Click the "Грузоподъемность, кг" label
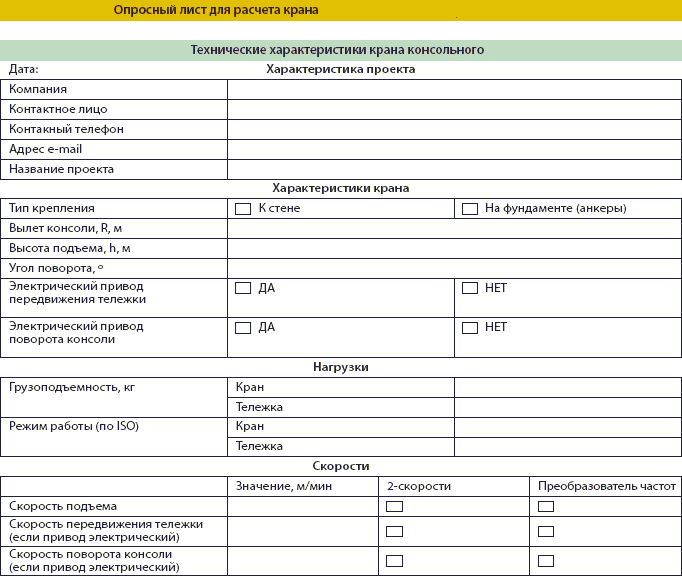 pos(72,387)
